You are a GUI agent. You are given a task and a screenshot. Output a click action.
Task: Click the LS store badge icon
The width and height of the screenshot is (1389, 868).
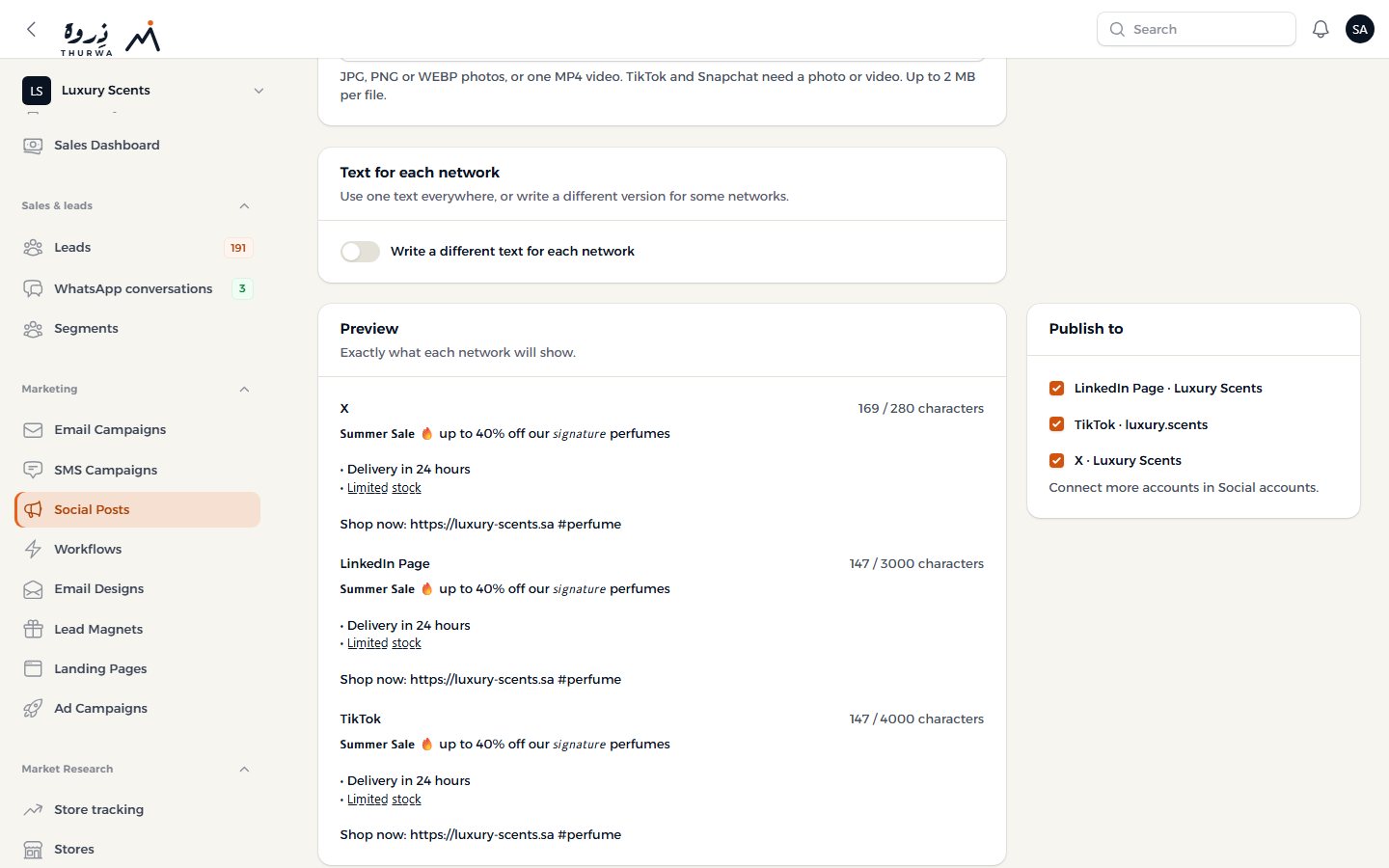tap(37, 91)
